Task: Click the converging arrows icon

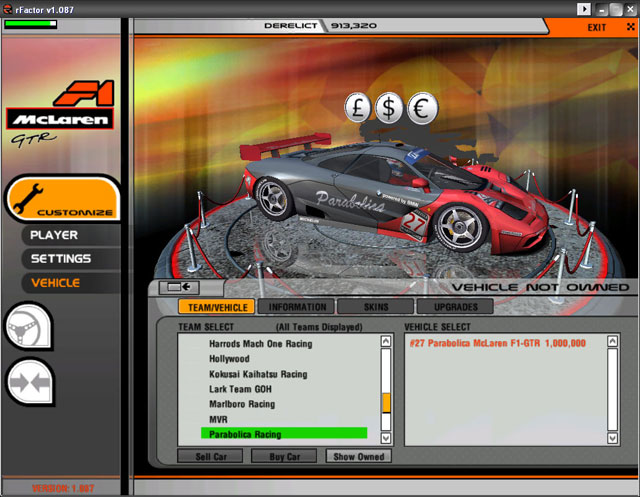Action: coord(31,382)
